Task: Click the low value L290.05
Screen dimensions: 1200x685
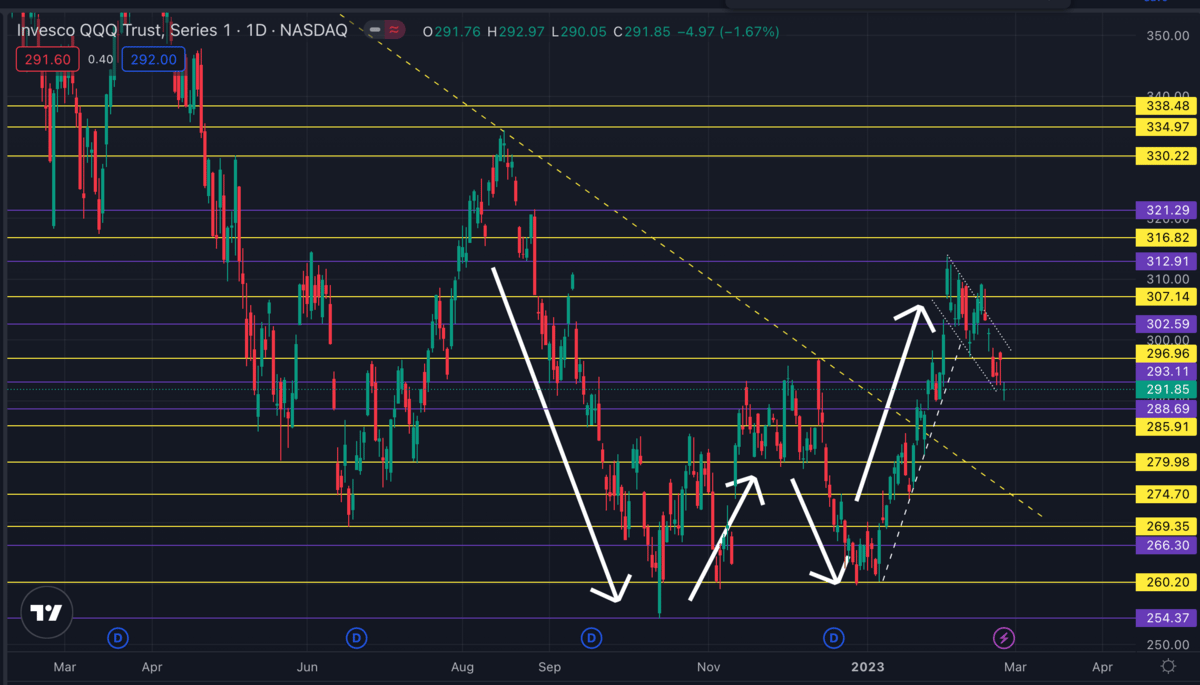Action: [579, 32]
